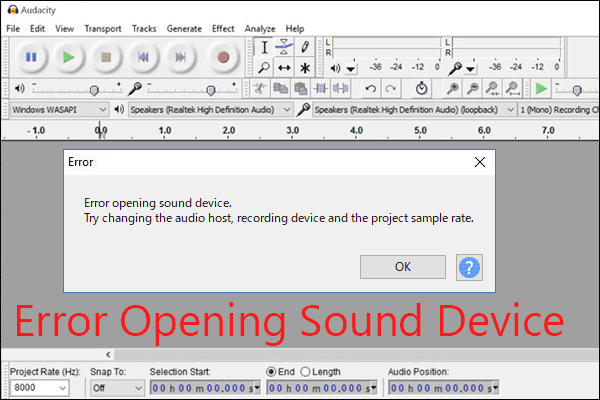The image size is (600, 400).
Task: Open the Tracks menu
Action: point(144,29)
